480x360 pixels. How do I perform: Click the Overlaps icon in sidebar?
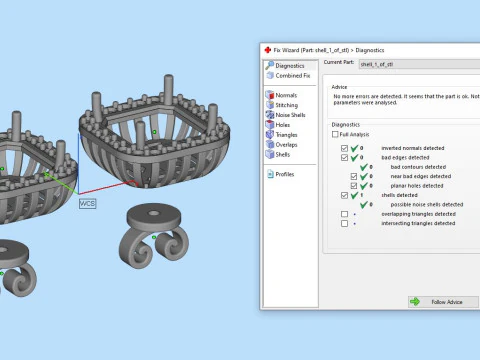(269, 144)
